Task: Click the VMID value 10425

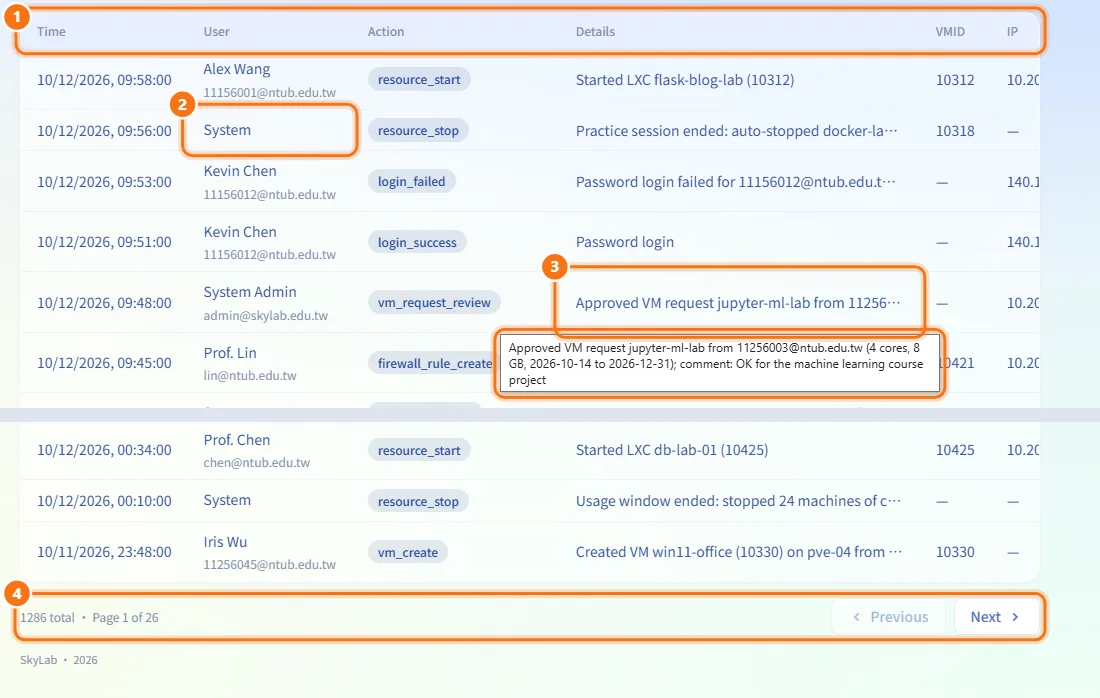Action: click(955, 450)
